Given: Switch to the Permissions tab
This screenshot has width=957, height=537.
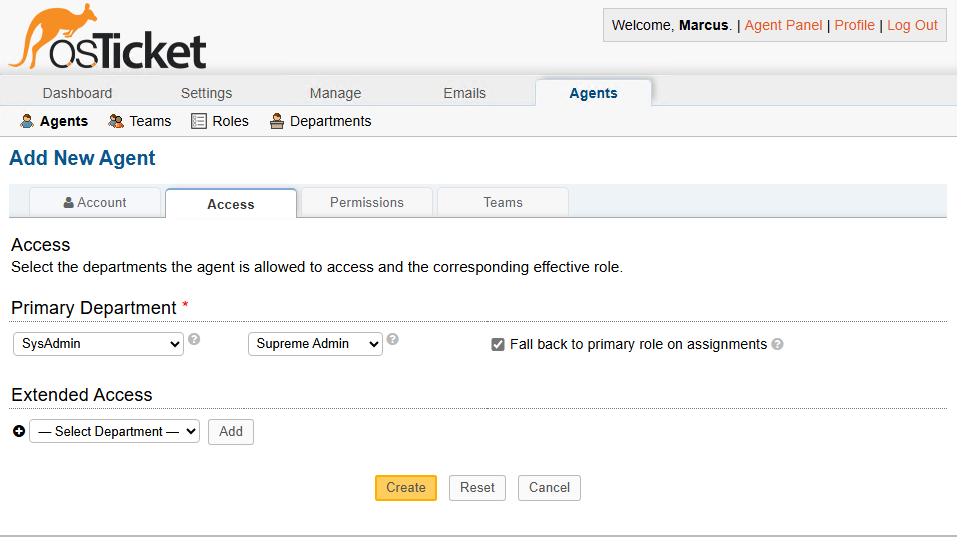Looking at the screenshot, I should [367, 202].
